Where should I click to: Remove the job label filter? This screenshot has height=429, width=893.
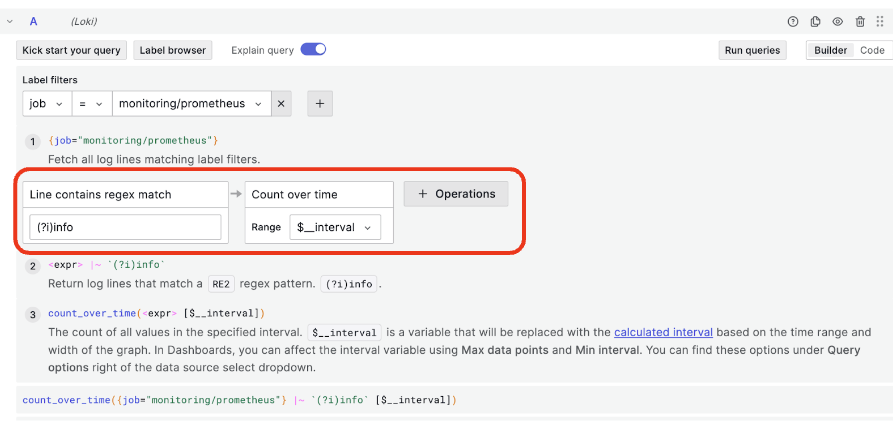(282, 104)
